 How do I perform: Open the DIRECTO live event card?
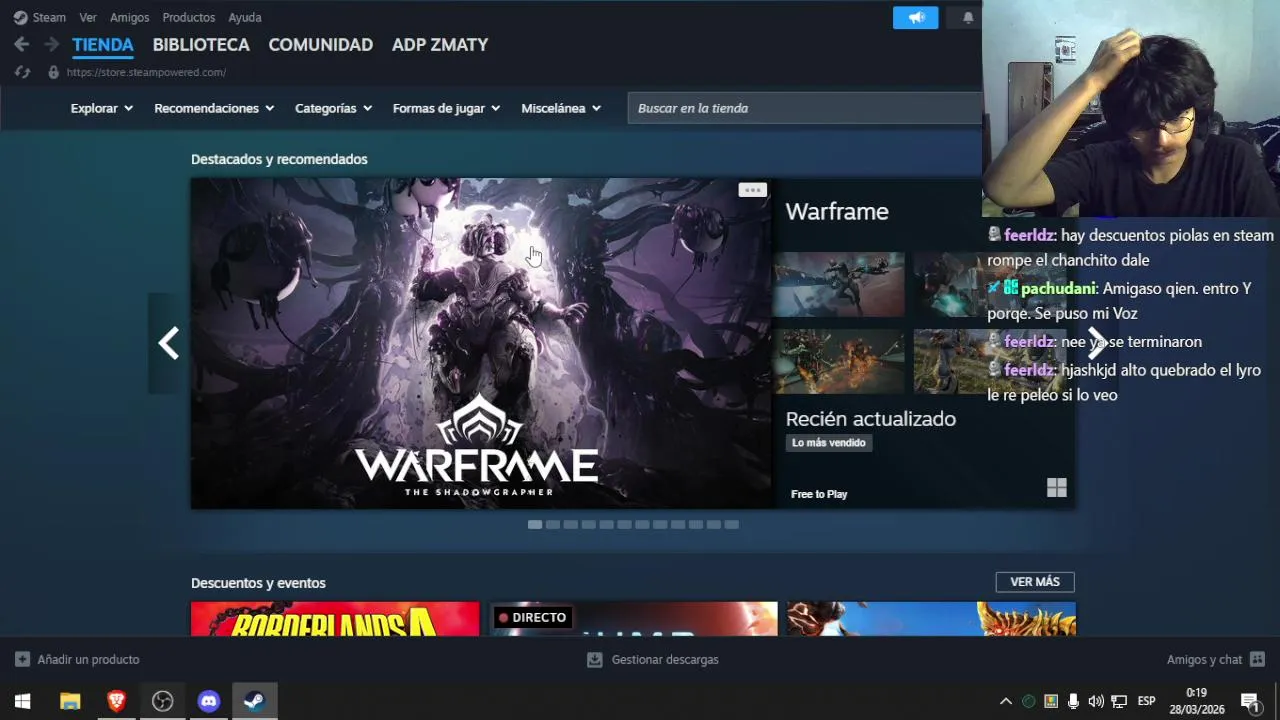click(x=634, y=618)
